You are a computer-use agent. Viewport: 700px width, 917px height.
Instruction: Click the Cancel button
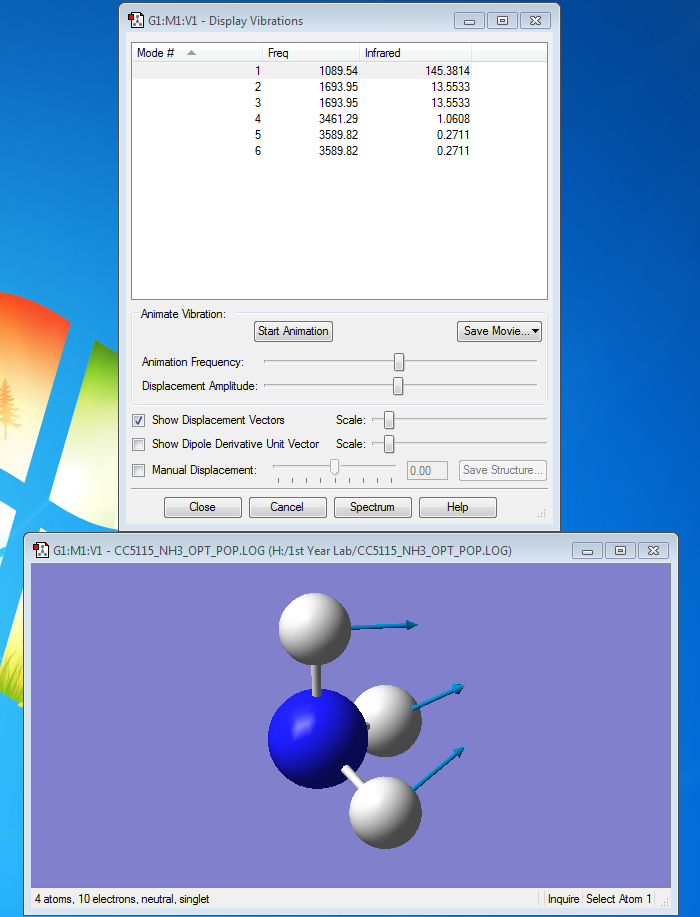point(287,507)
